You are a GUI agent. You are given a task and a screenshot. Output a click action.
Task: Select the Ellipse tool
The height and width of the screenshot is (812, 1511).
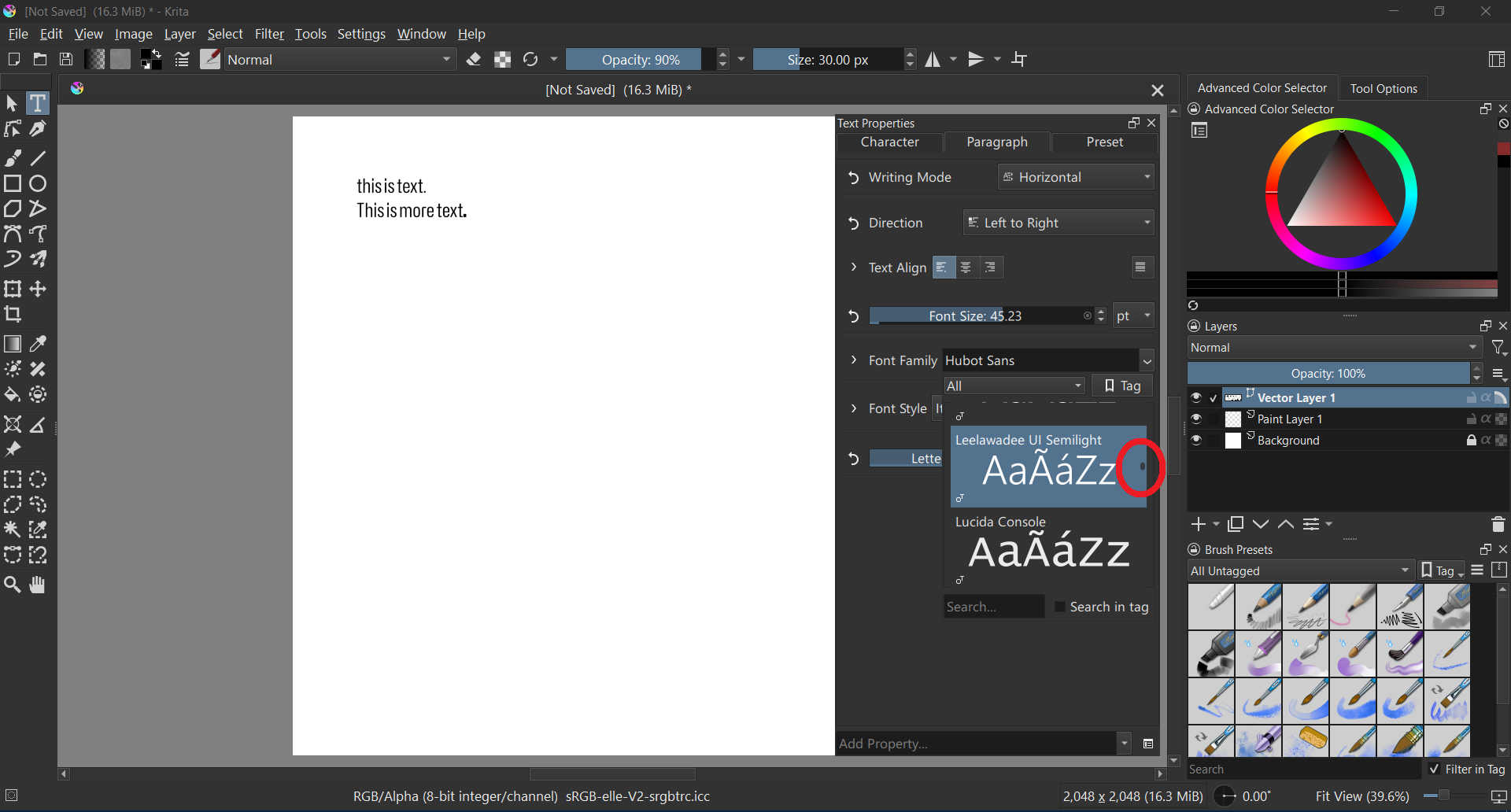click(x=38, y=183)
